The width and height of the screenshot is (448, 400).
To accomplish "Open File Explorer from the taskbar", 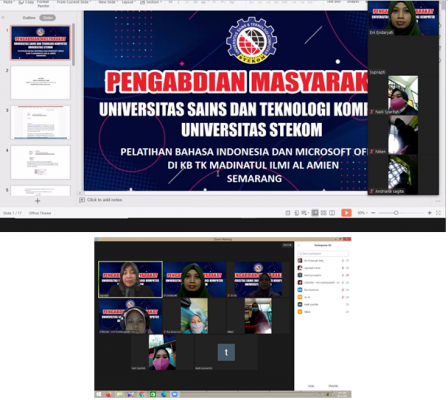I will pyautogui.click(x=120, y=394).
